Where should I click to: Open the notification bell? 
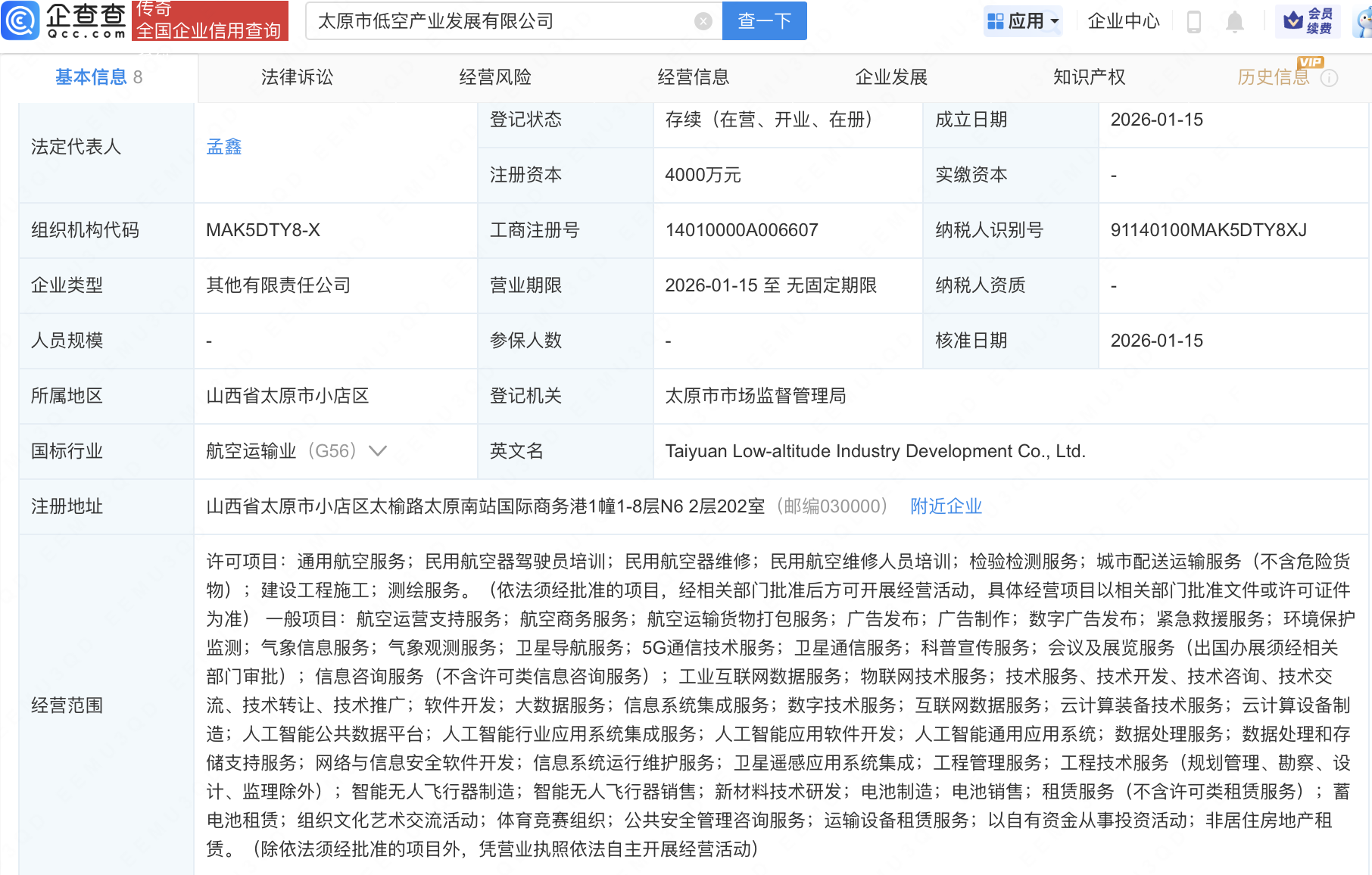coord(1234,21)
